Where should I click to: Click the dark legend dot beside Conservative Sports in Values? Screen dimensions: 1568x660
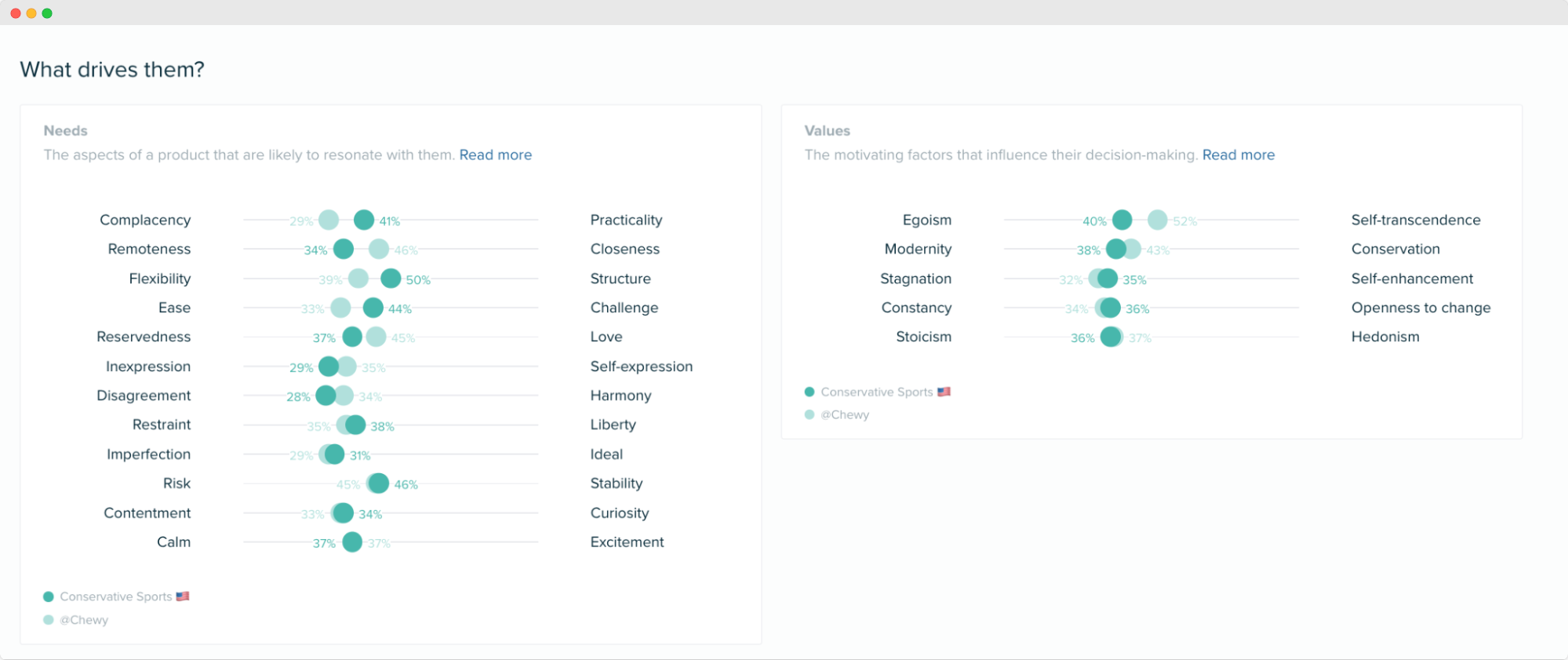(809, 392)
